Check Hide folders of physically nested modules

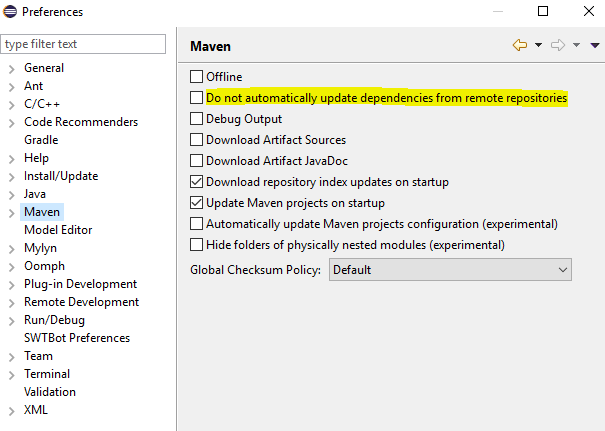point(196,245)
